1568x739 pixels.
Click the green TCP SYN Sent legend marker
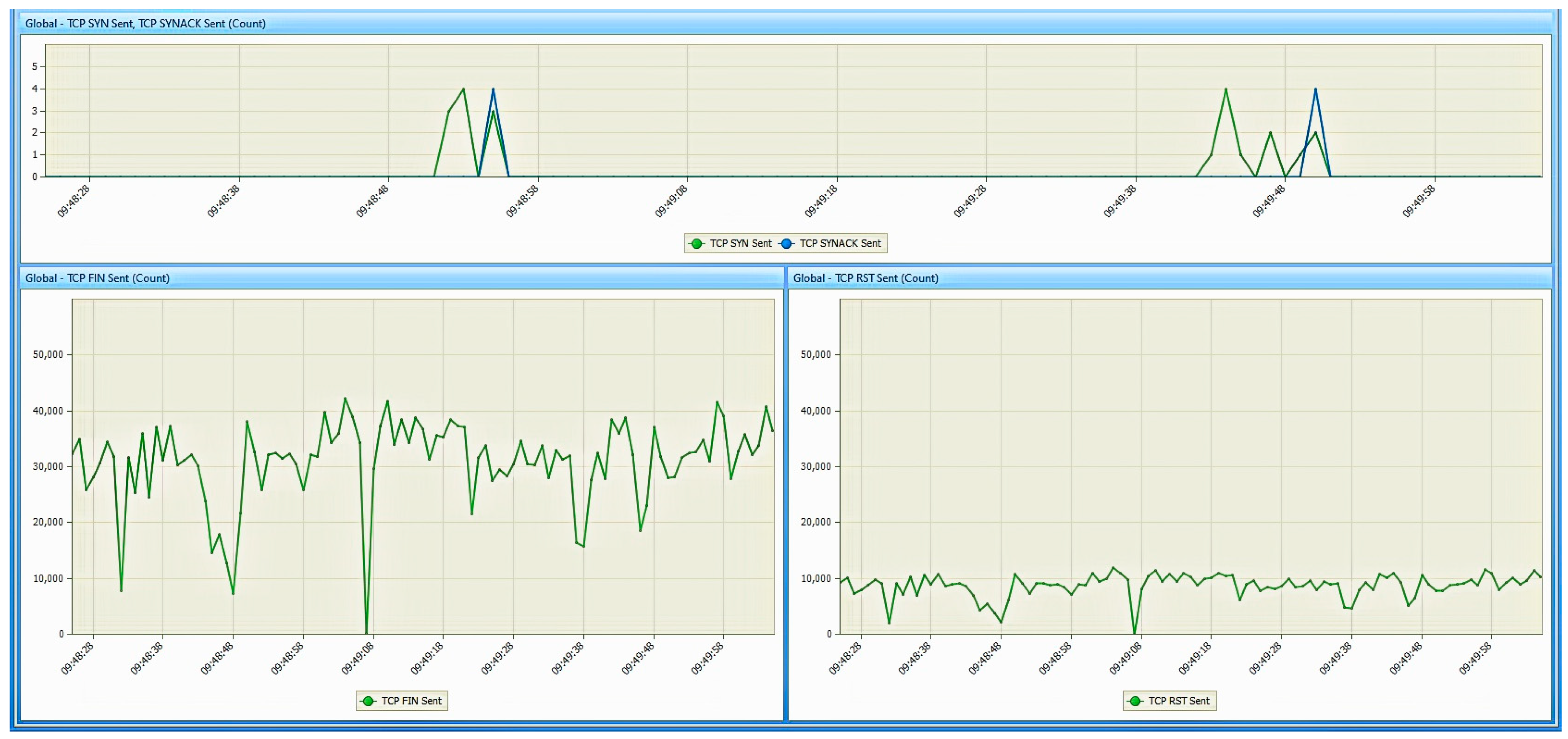click(x=696, y=243)
